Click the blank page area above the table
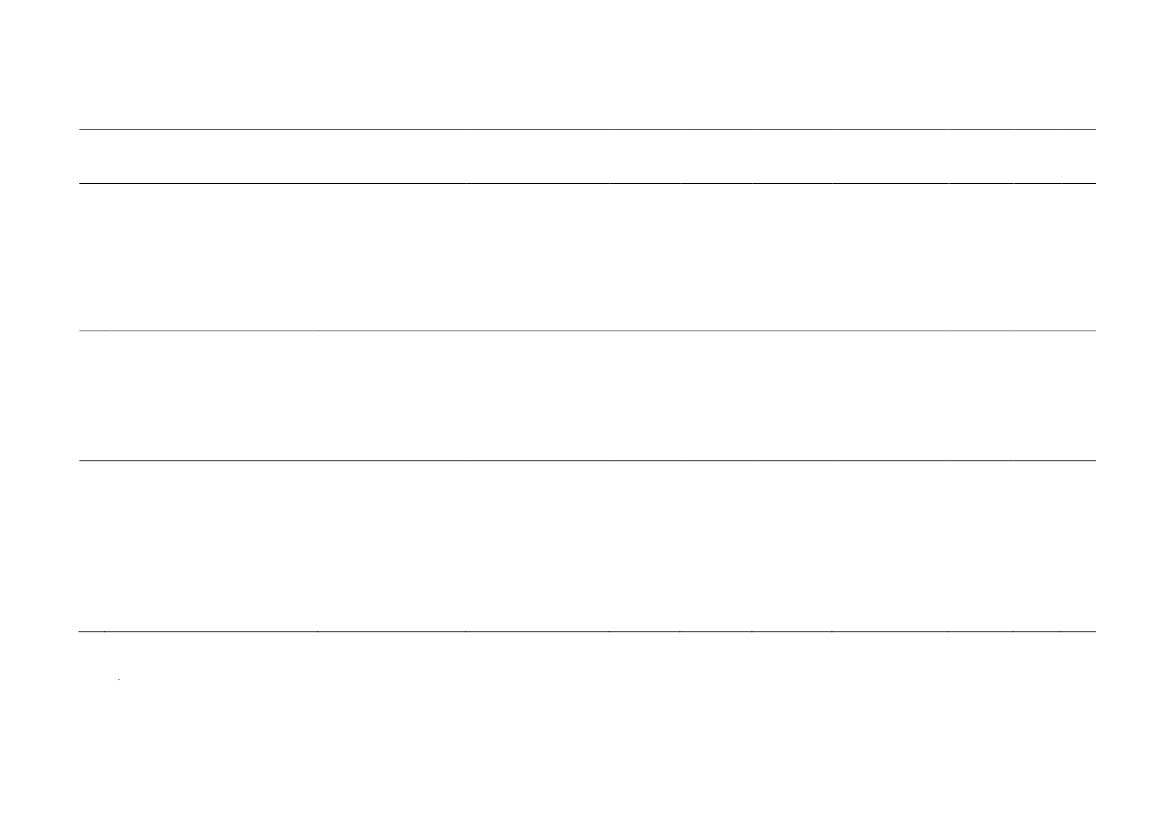 point(584,64)
